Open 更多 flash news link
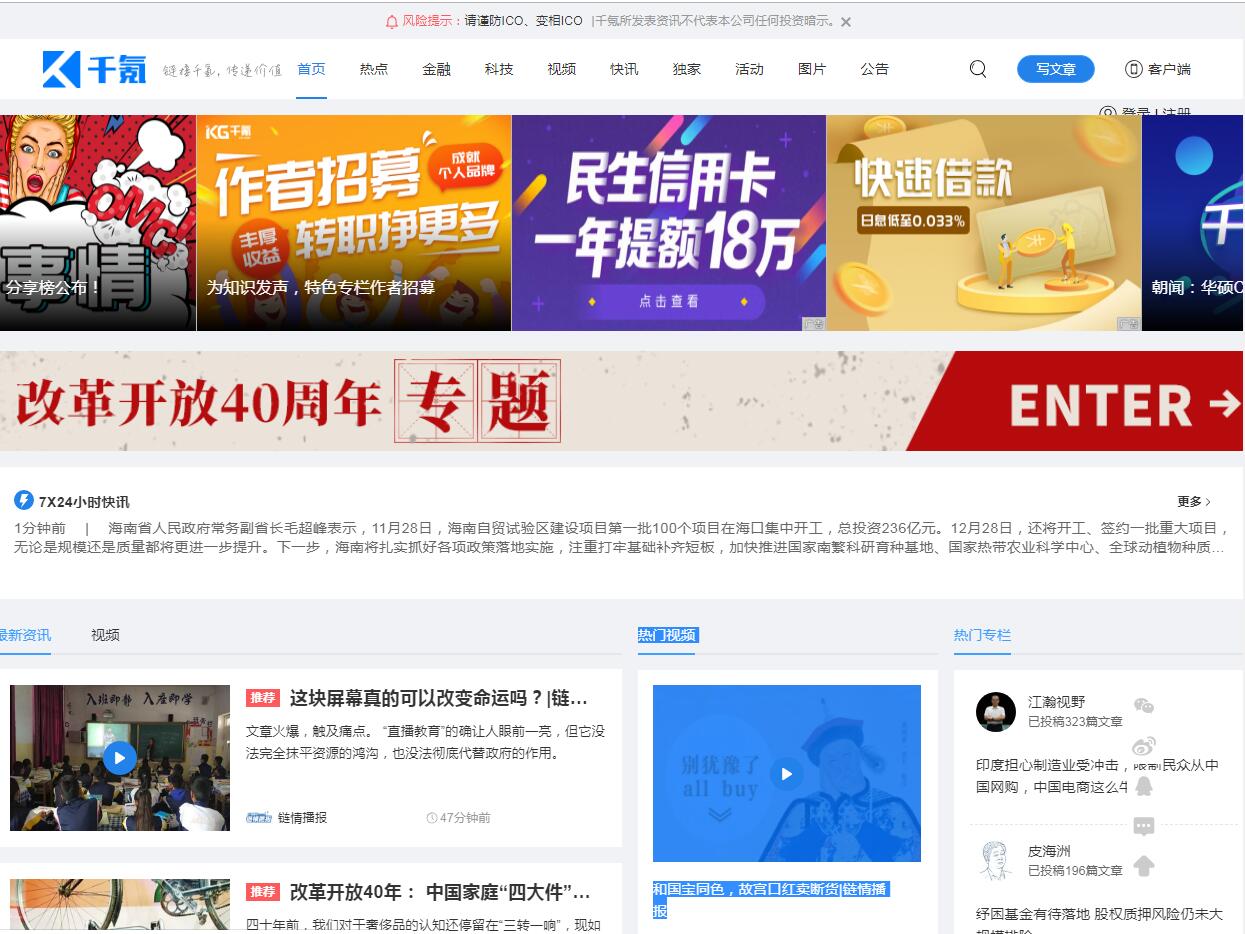 pyautogui.click(x=1194, y=502)
